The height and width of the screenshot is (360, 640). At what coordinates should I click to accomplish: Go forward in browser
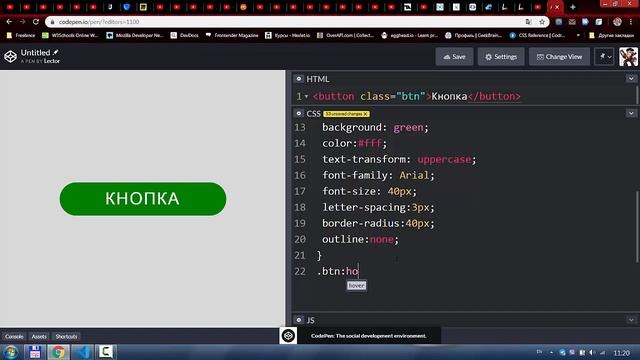pyautogui.click(x=22, y=22)
